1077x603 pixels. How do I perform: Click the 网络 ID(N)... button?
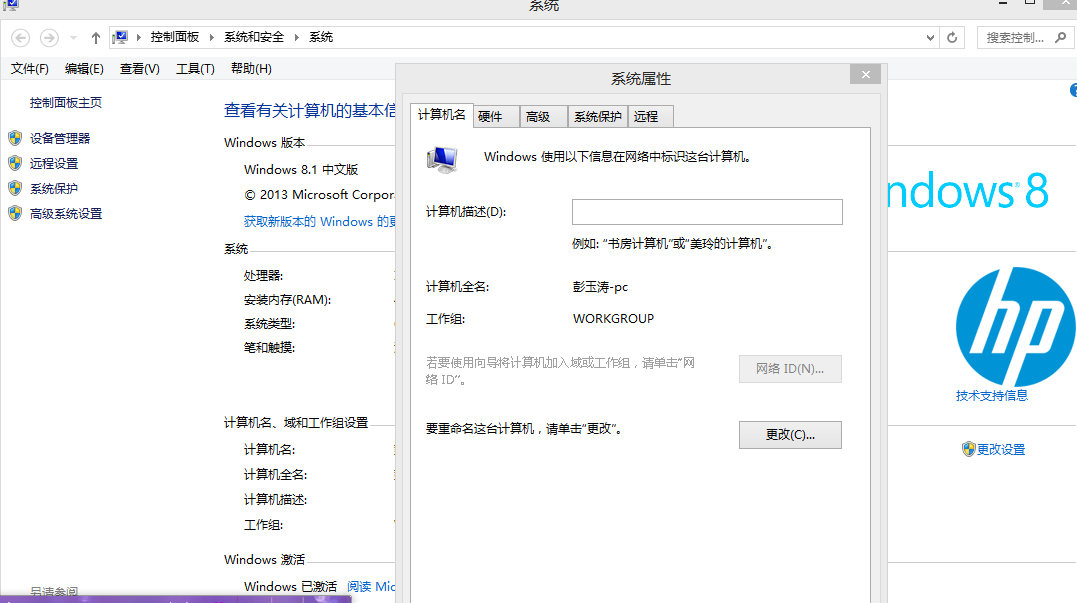[790, 369]
